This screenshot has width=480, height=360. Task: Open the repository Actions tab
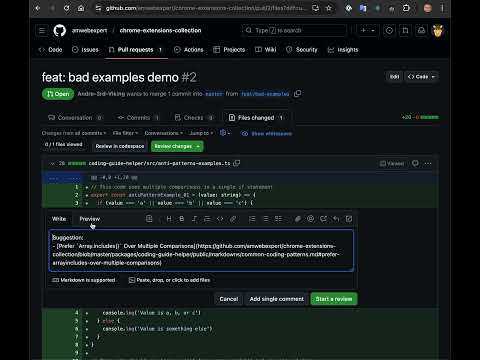click(189, 50)
